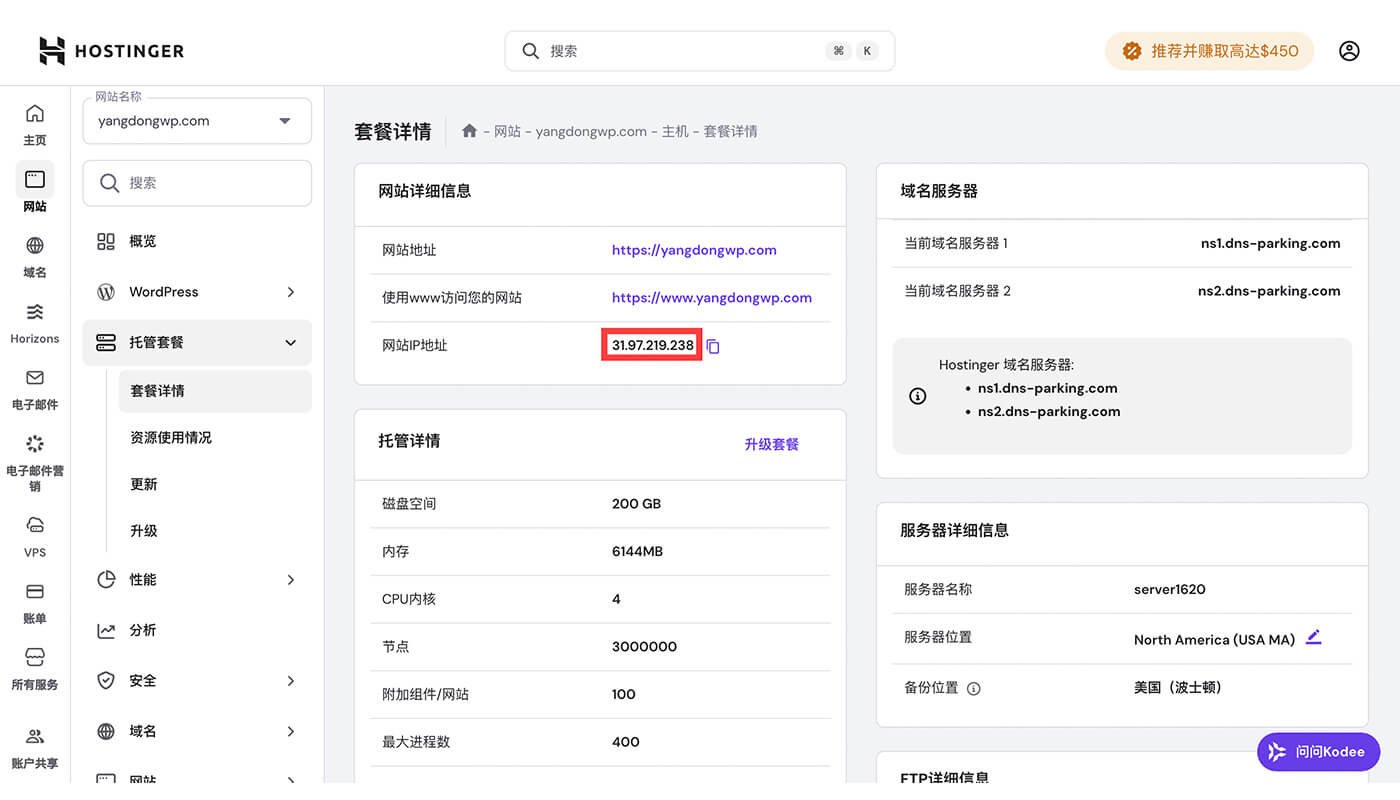Collapse the 托管套餐 section

[197, 342]
